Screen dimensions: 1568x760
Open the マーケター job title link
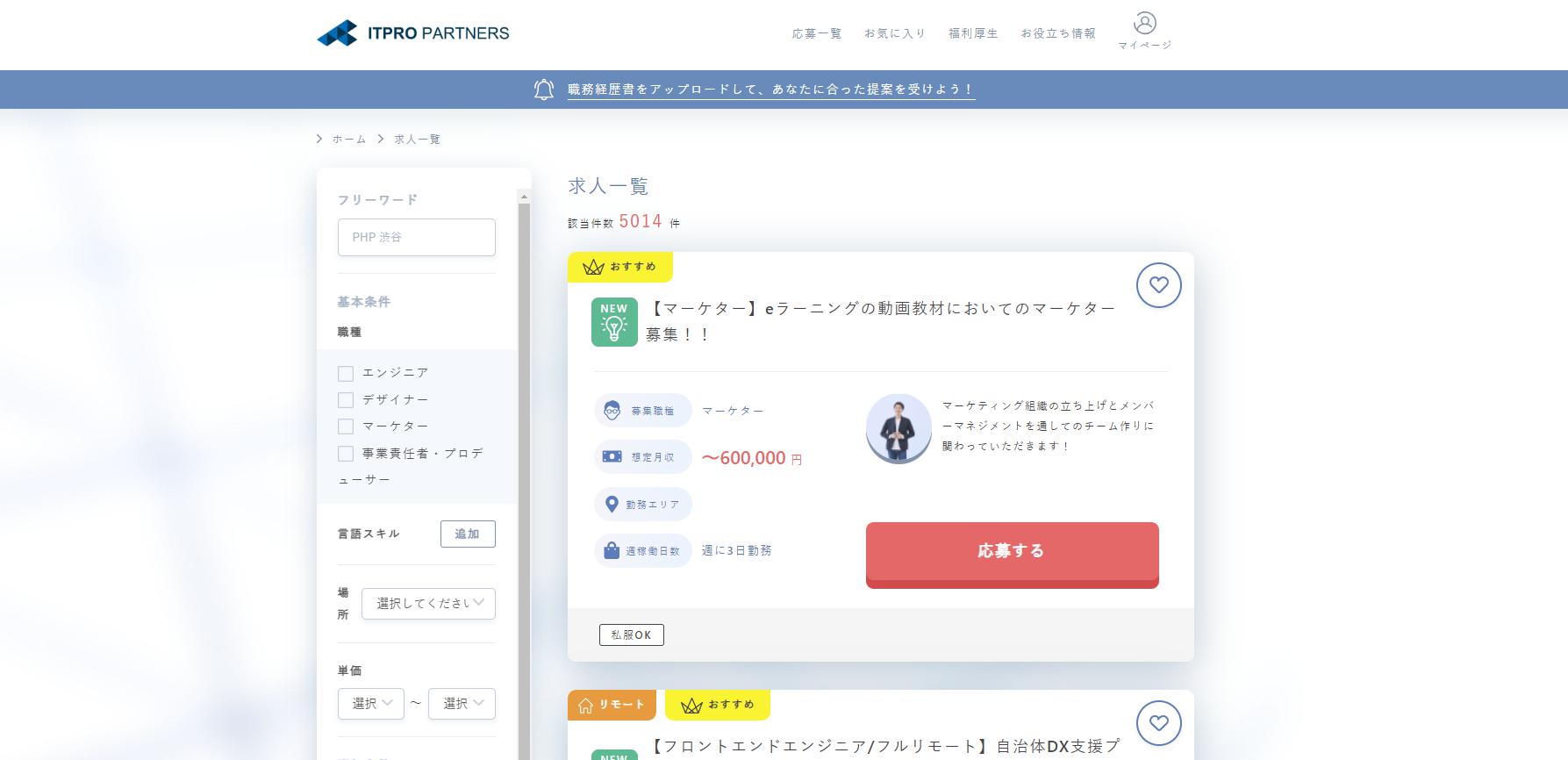pyautogui.click(x=880, y=321)
